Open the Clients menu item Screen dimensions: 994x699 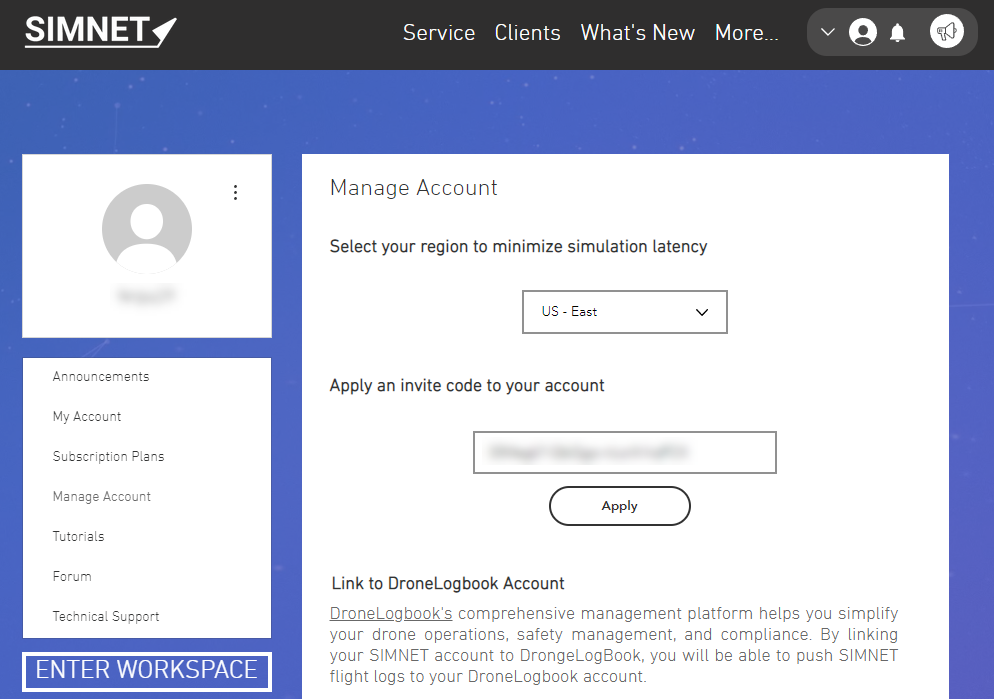[527, 33]
